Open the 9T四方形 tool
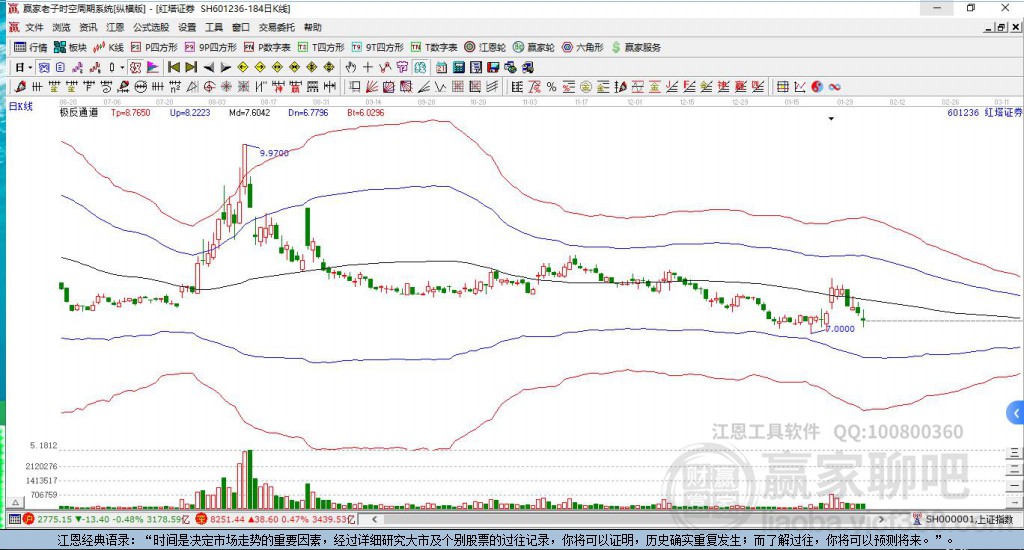 (377, 47)
